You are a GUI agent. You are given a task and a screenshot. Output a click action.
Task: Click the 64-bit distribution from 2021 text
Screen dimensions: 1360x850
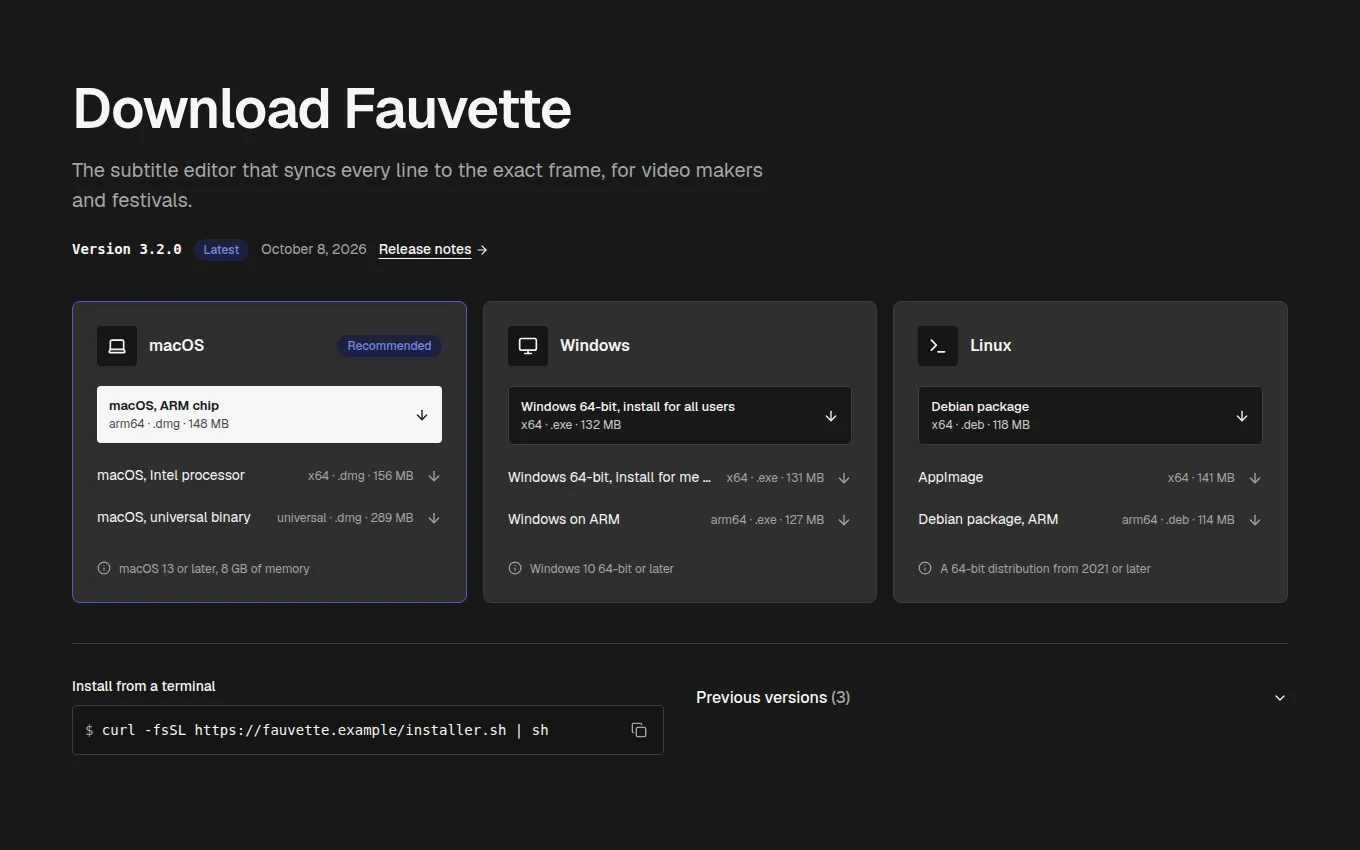[x=1046, y=568]
